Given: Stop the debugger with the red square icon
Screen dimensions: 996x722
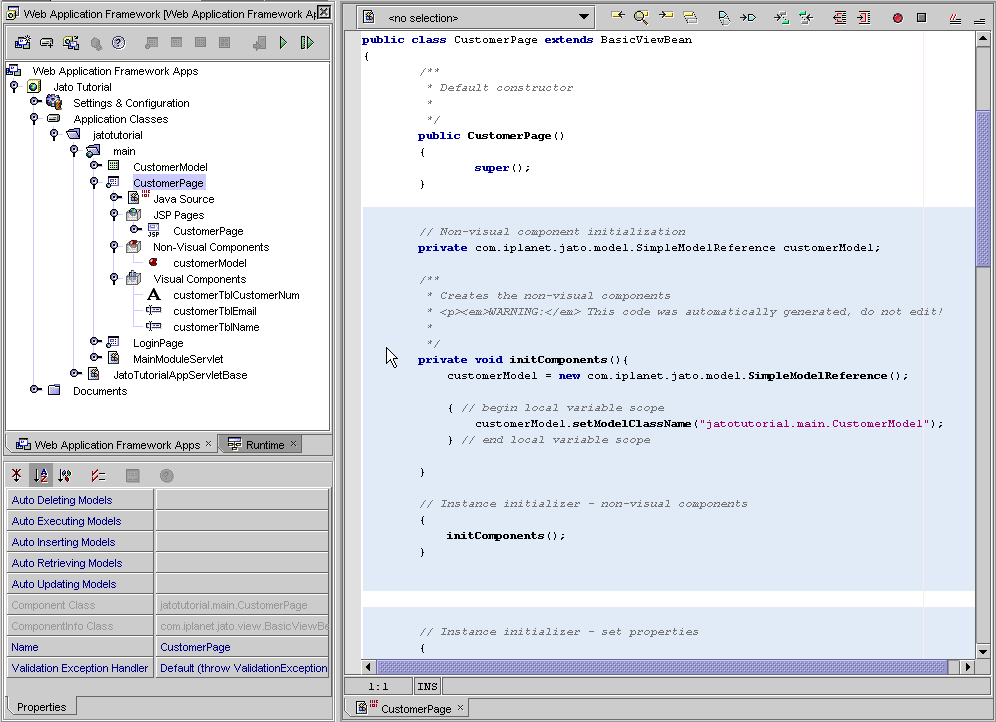Looking at the screenshot, I should tap(921, 17).
